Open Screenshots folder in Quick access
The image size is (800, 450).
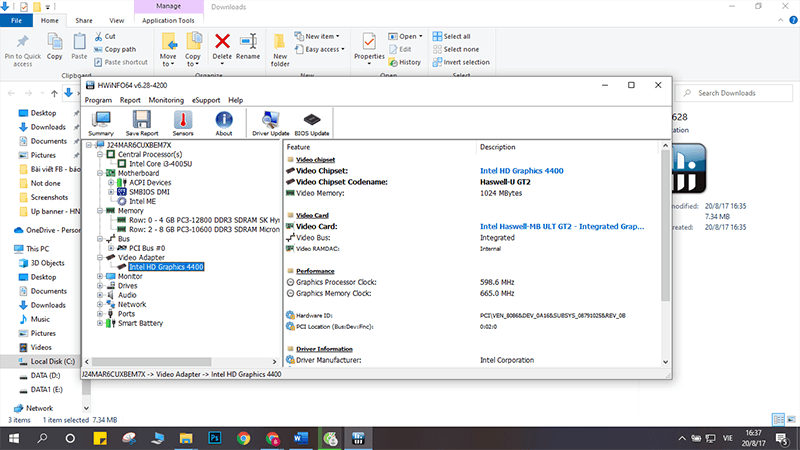(49, 197)
